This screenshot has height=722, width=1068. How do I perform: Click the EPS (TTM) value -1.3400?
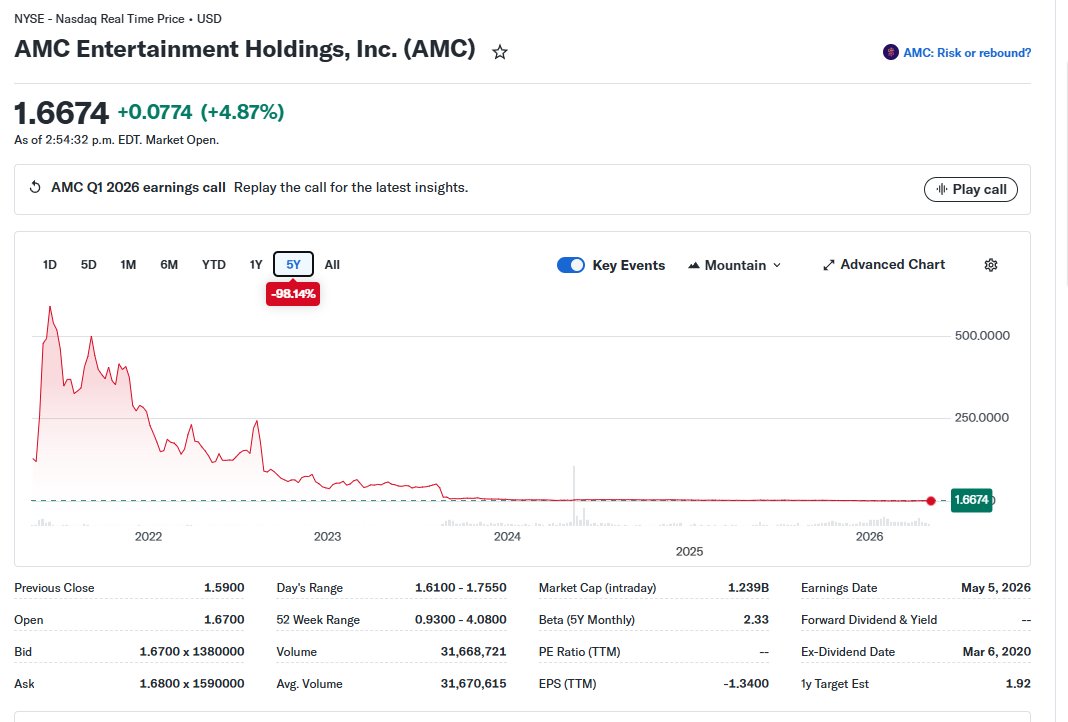click(x=746, y=684)
